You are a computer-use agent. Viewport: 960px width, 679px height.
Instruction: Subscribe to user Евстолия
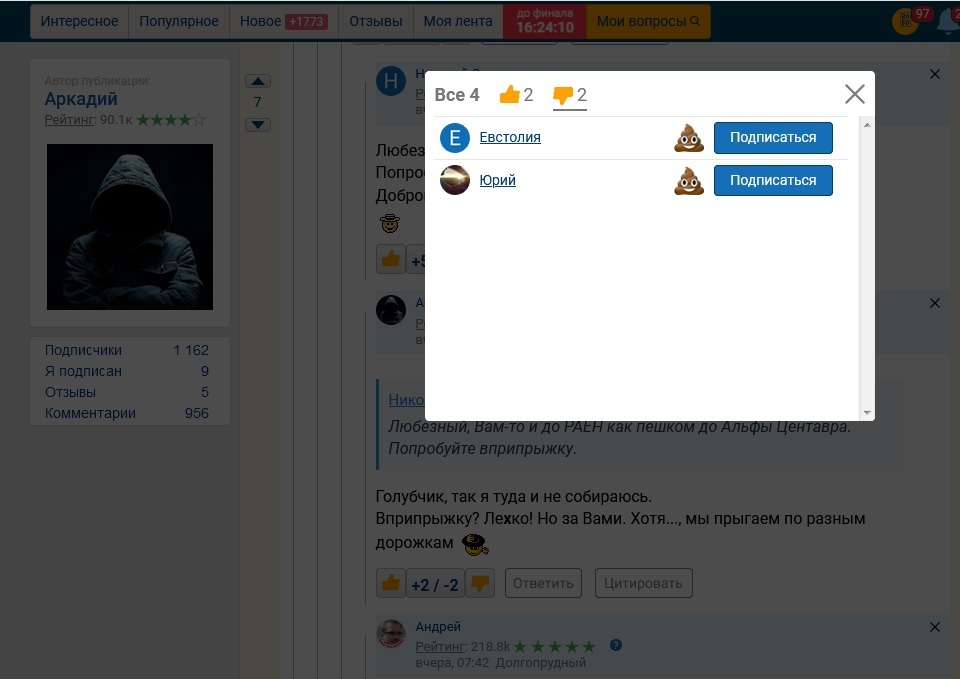pos(772,138)
